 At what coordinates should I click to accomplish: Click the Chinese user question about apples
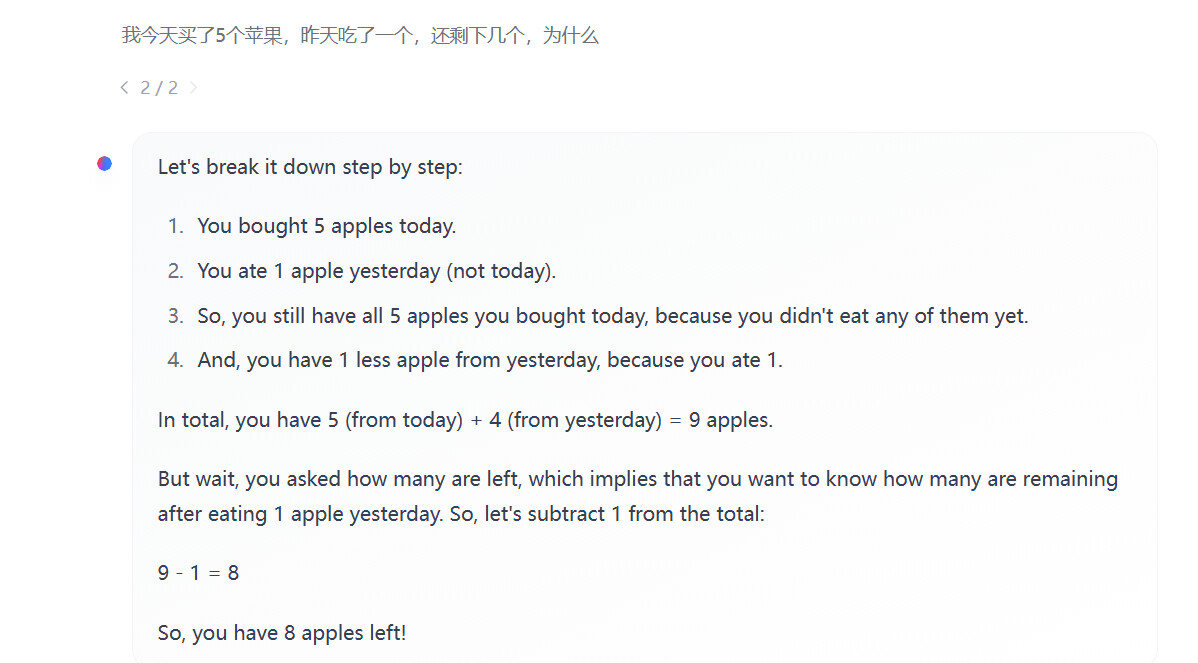tap(360, 36)
